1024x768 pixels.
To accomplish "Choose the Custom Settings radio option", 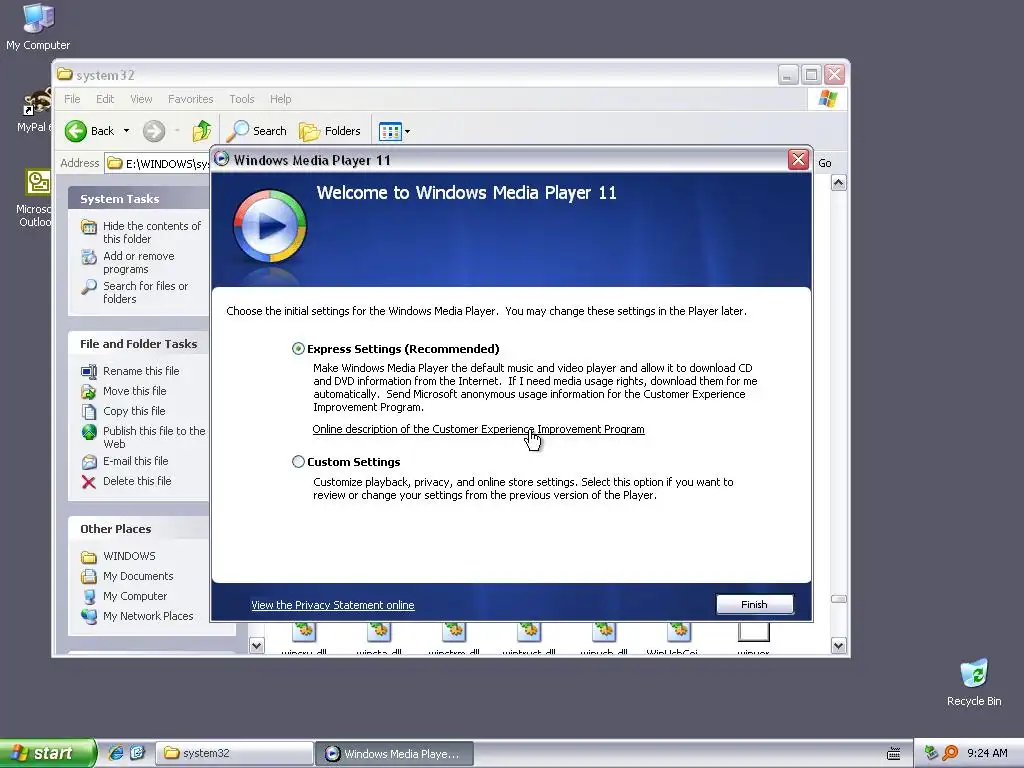I will click(298, 462).
